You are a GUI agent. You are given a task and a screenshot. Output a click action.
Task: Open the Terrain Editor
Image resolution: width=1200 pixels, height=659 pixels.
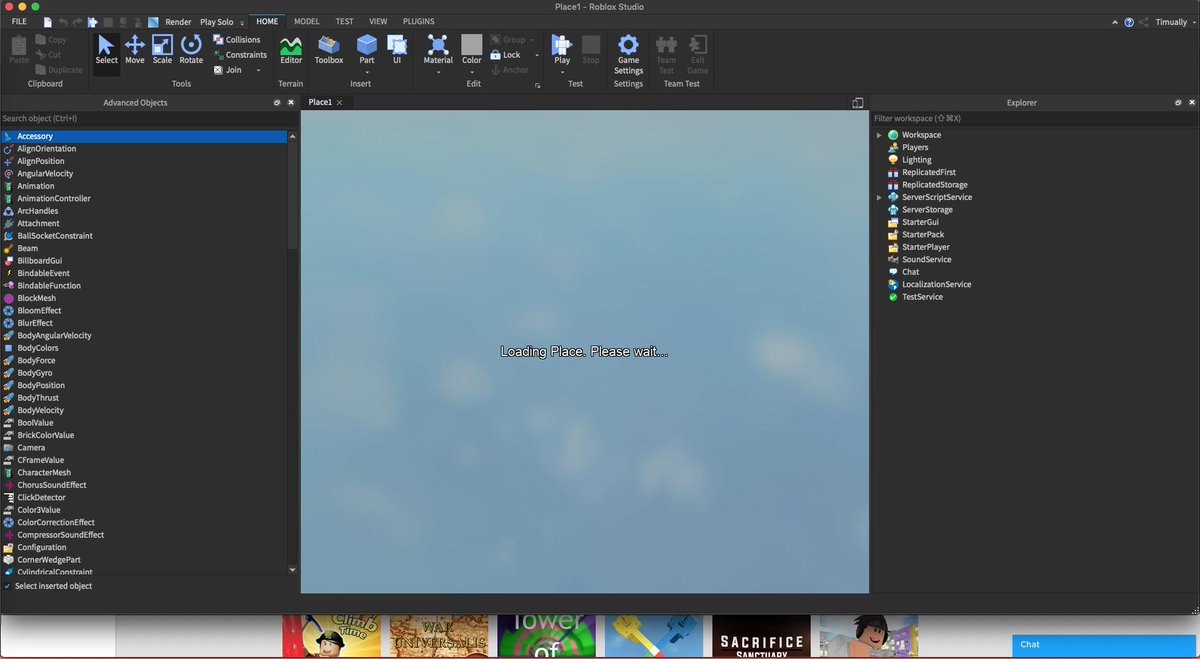click(x=291, y=50)
